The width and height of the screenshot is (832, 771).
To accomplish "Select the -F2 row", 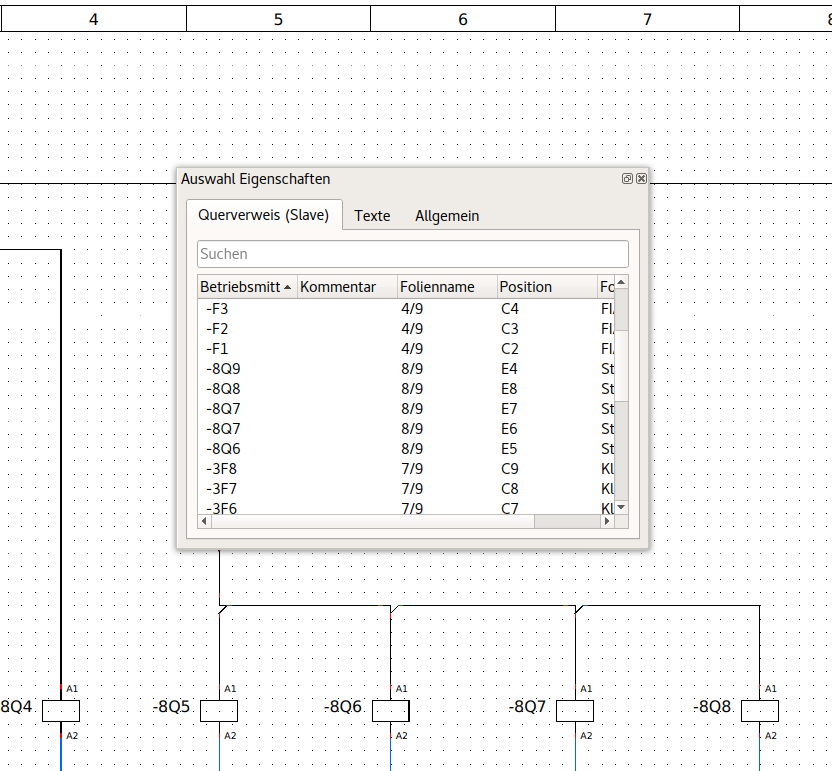I will coord(406,329).
